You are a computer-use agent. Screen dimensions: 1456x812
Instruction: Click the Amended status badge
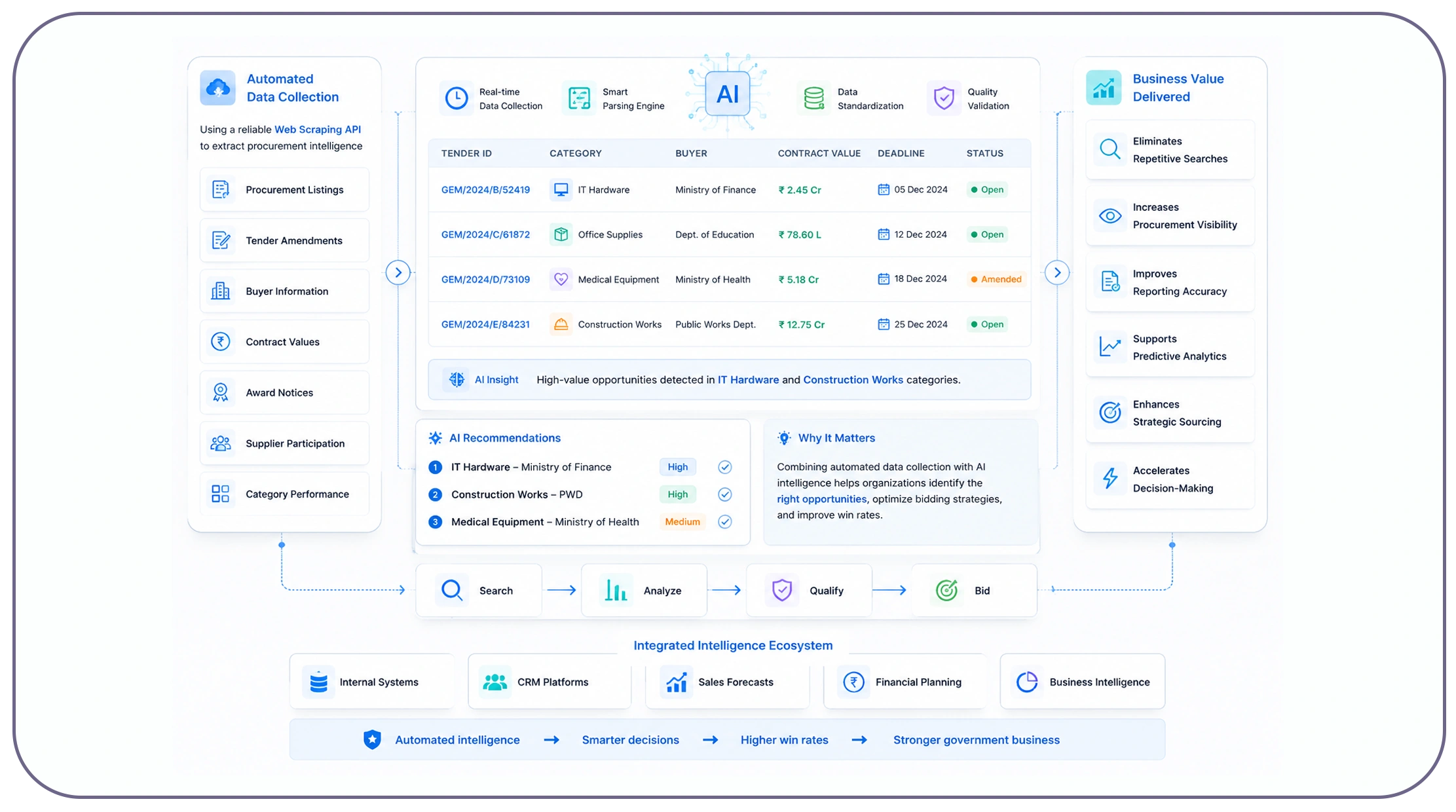996,279
